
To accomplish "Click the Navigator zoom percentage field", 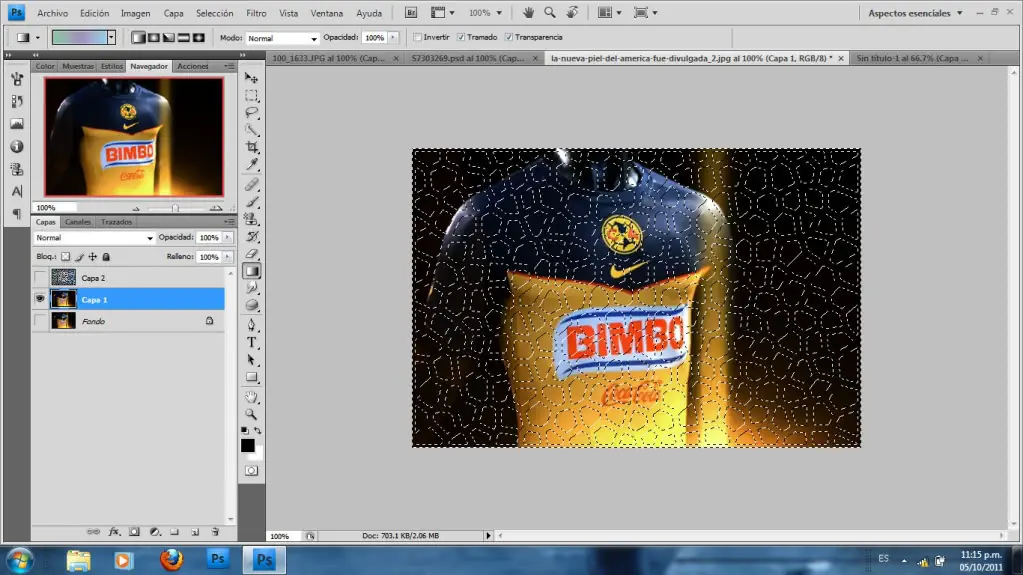I will point(55,208).
